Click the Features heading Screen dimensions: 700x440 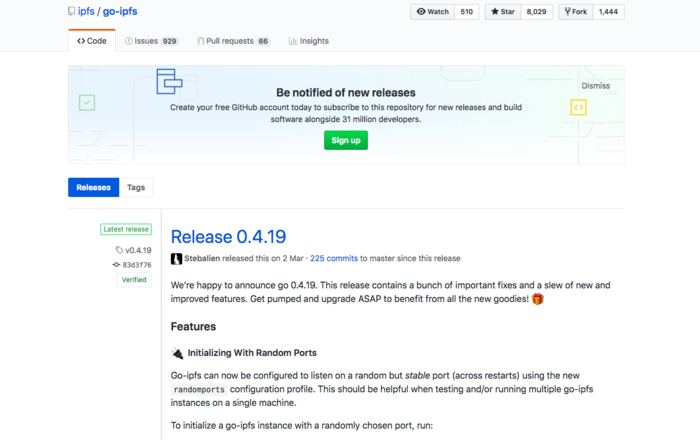[x=193, y=327]
